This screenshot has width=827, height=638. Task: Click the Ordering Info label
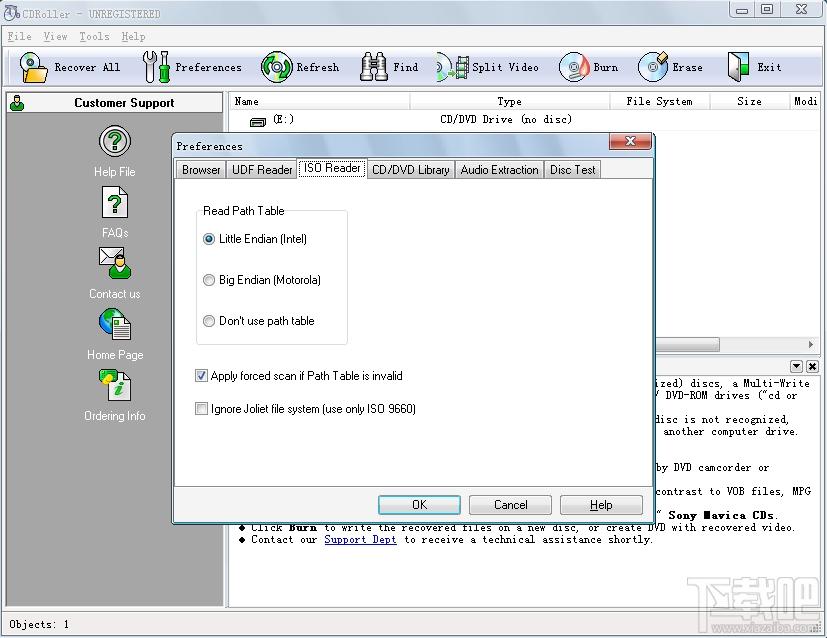(114, 416)
